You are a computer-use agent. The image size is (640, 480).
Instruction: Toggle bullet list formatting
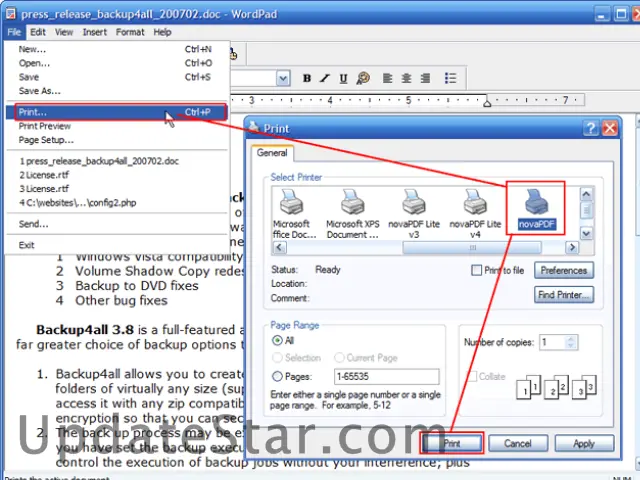(x=450, y=78)
